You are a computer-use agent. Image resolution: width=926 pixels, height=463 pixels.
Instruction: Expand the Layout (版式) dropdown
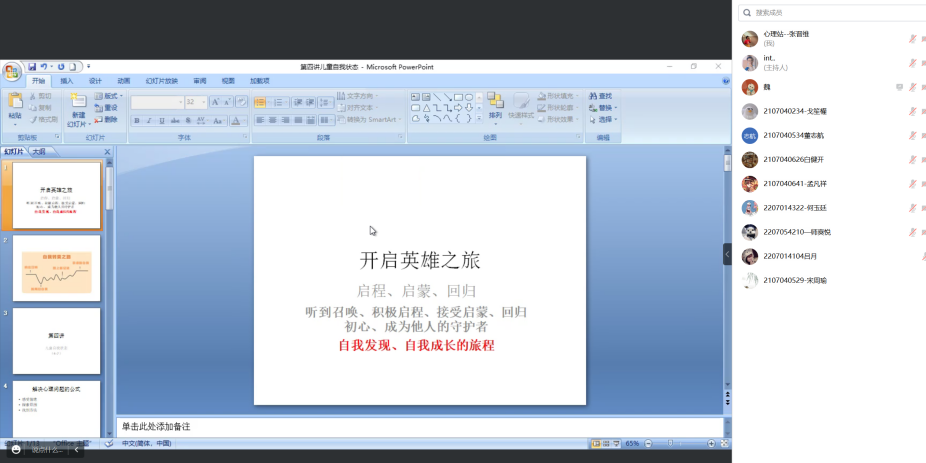click(x=109, y=96)
